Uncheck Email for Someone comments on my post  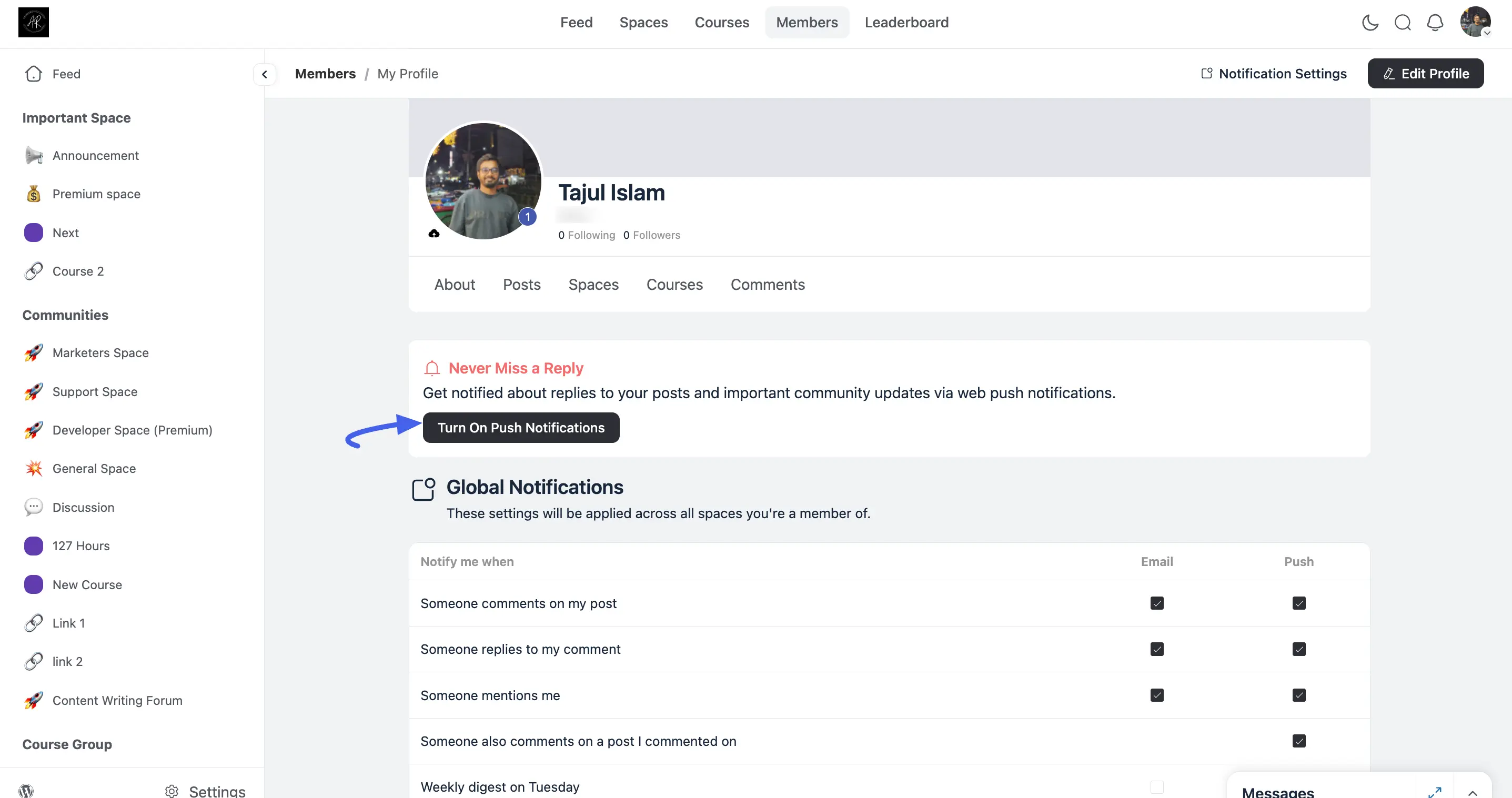pyautogui.click(x=1157, y=603)
